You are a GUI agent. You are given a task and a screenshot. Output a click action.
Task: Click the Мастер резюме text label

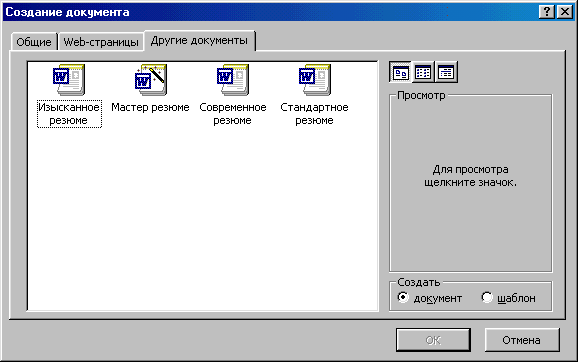(150, 107)
